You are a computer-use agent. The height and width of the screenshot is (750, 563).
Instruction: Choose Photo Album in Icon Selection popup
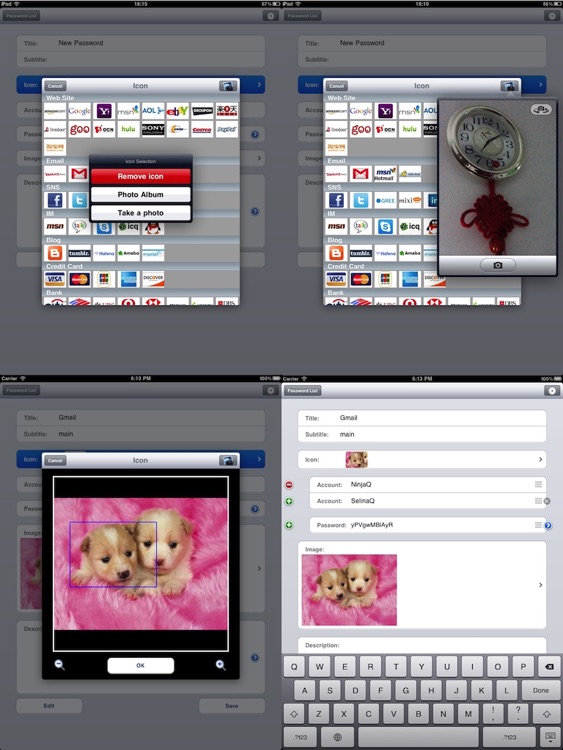coord(141,195)
